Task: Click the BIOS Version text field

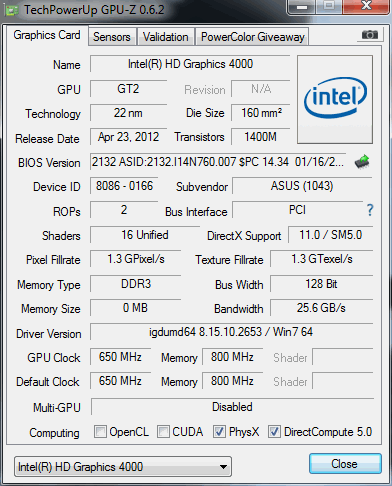Action: pyautogui.click(x=218, y=162)
